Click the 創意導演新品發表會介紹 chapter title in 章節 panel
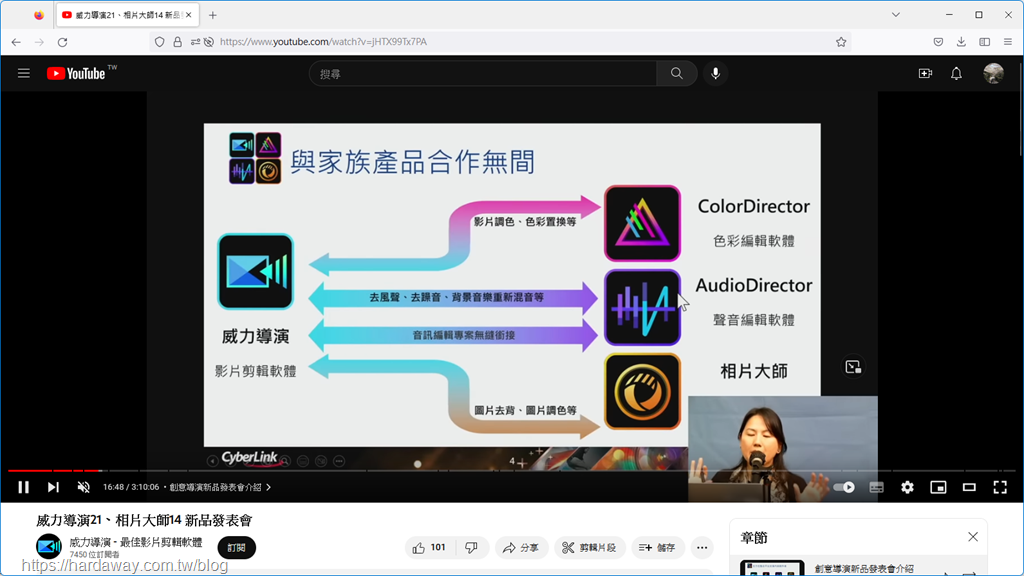Screen dimensions: 1024x576 [864, 568]
